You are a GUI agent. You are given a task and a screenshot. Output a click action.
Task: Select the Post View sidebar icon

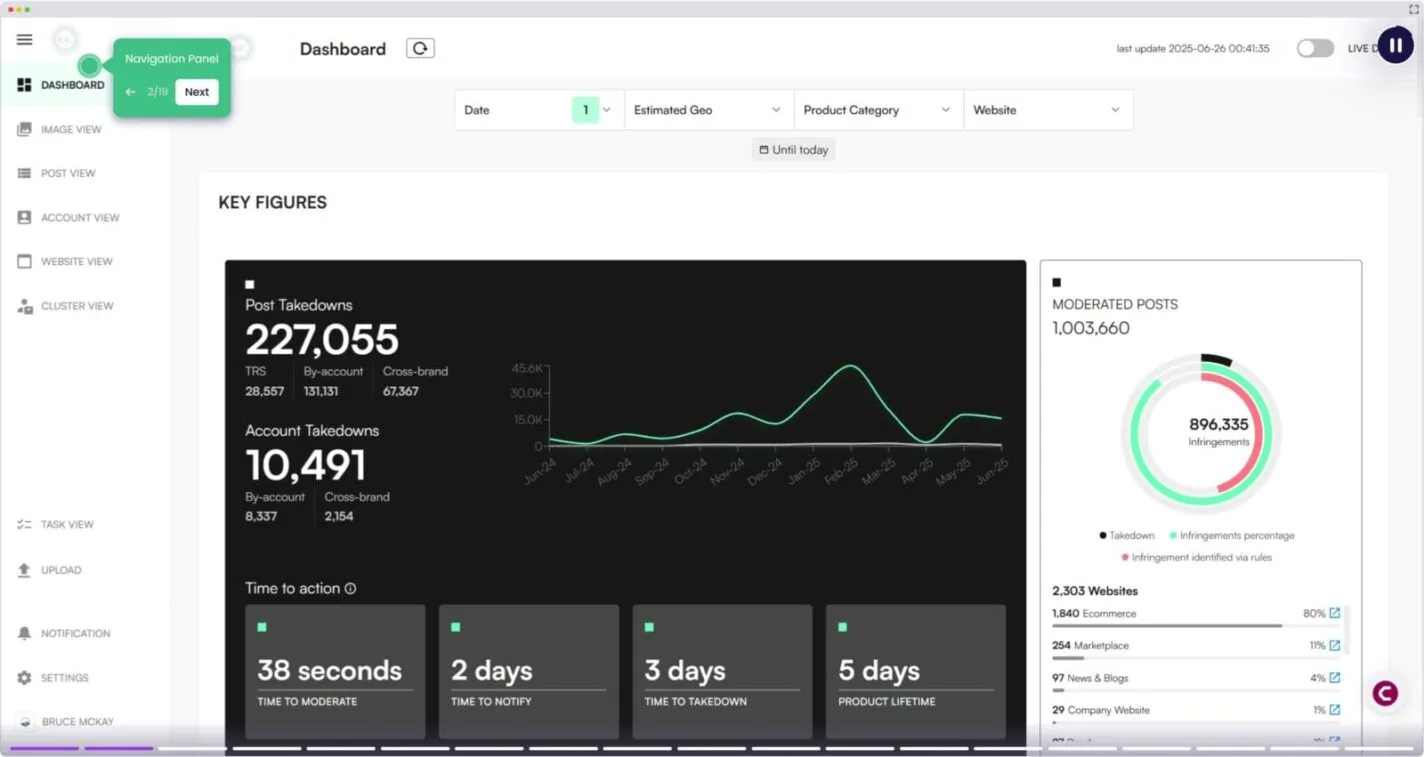pyautogui.click(x=68, y=173)
